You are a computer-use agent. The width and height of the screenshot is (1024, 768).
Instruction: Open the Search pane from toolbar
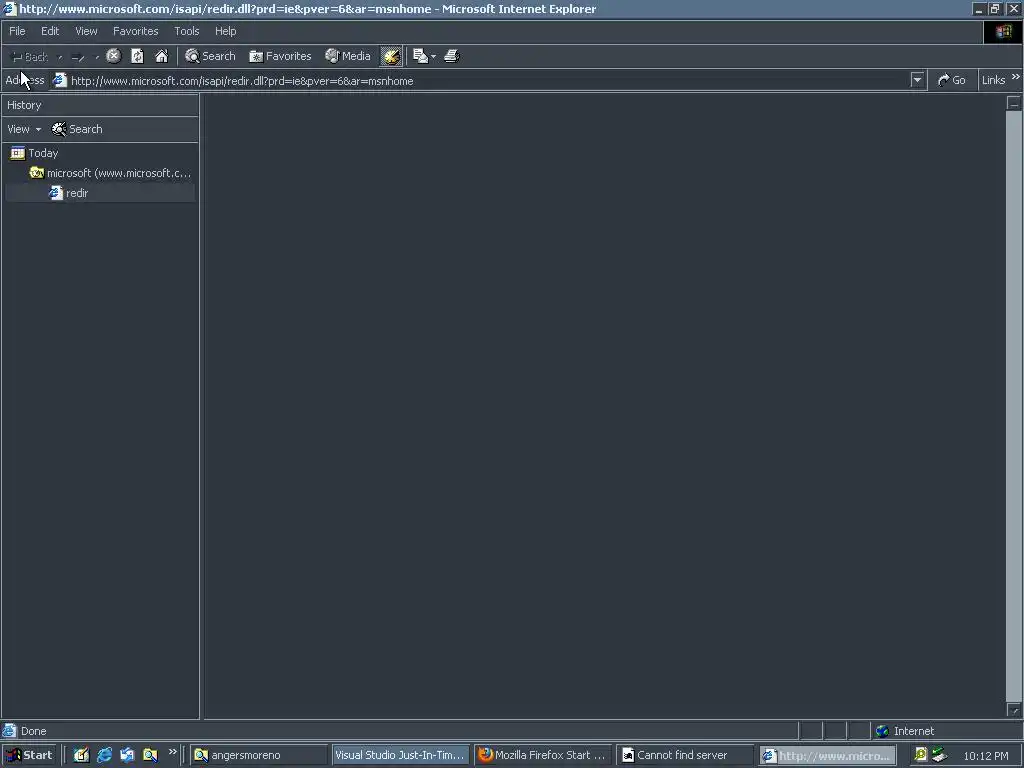(x=210, y=56)
